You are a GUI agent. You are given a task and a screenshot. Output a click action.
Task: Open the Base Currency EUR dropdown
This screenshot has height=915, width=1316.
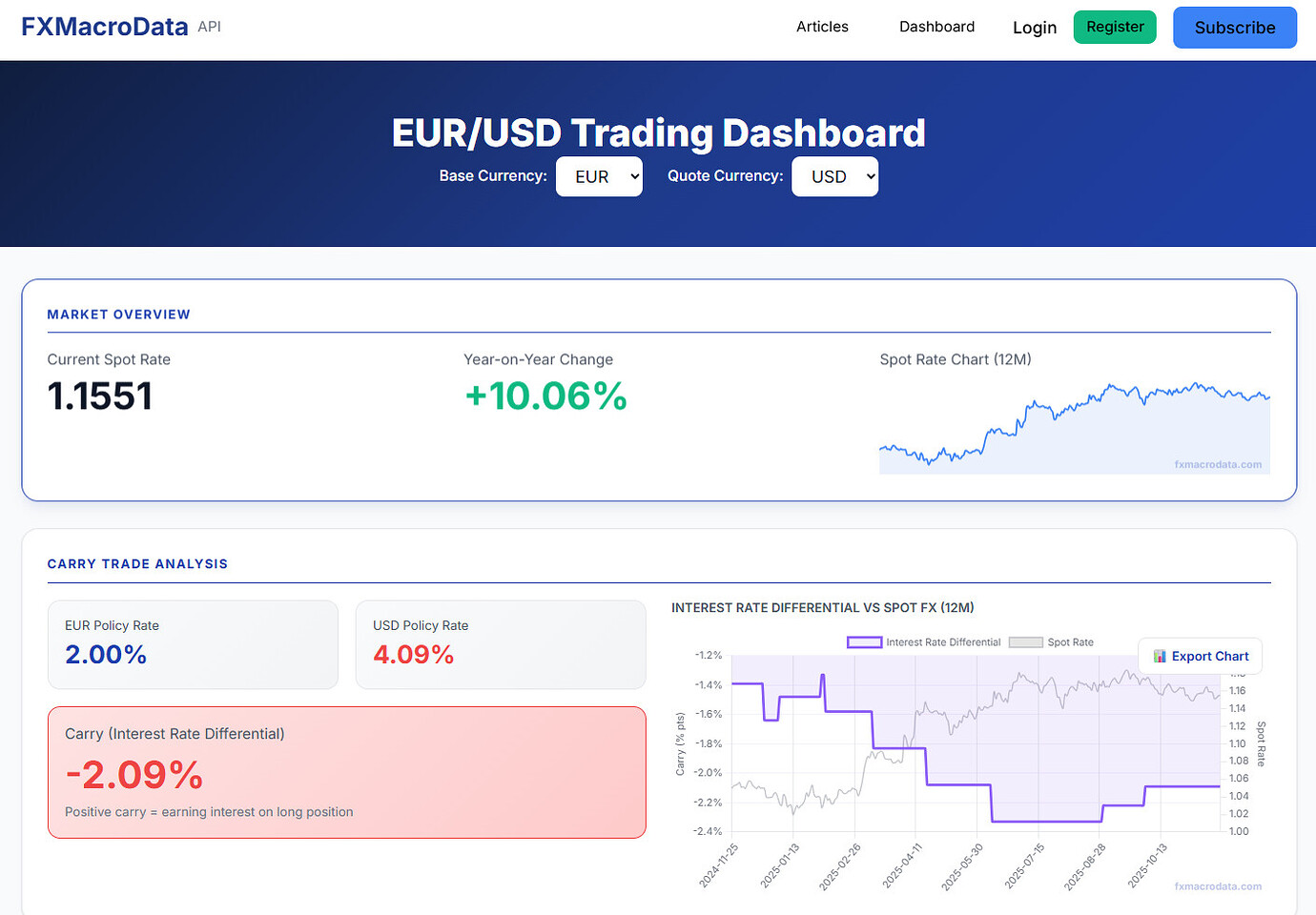click(x=599, y=176)
